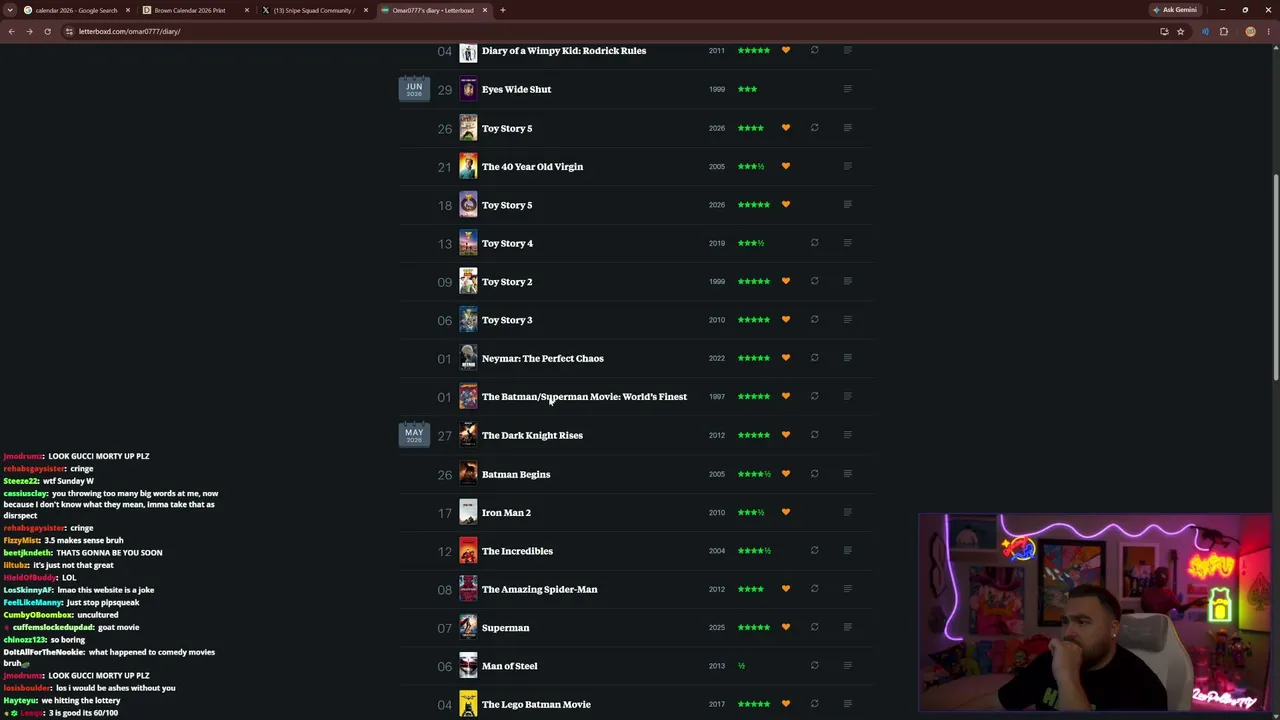Open The Dark Knight Rises film link
This screenshot has height=720, width=1280.
(x=532, y=435)
